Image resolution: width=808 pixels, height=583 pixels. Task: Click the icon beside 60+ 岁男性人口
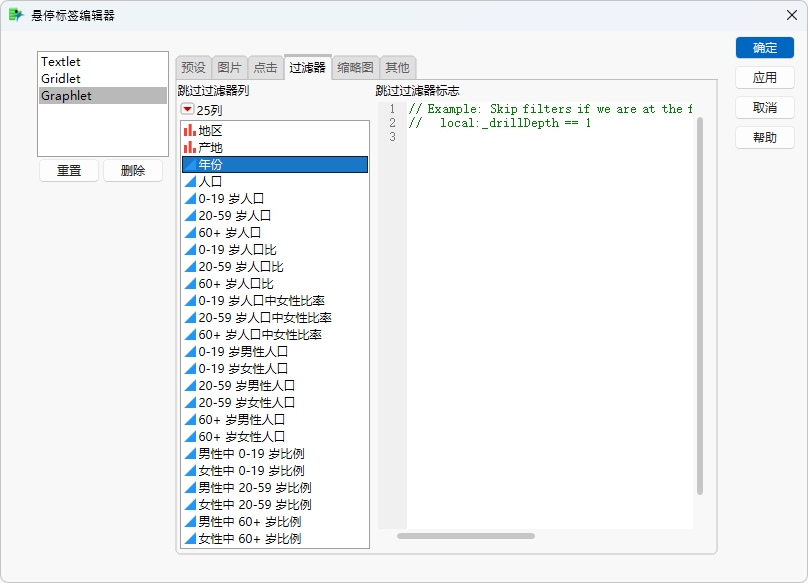pyautogui.click(x=190, y=420)
